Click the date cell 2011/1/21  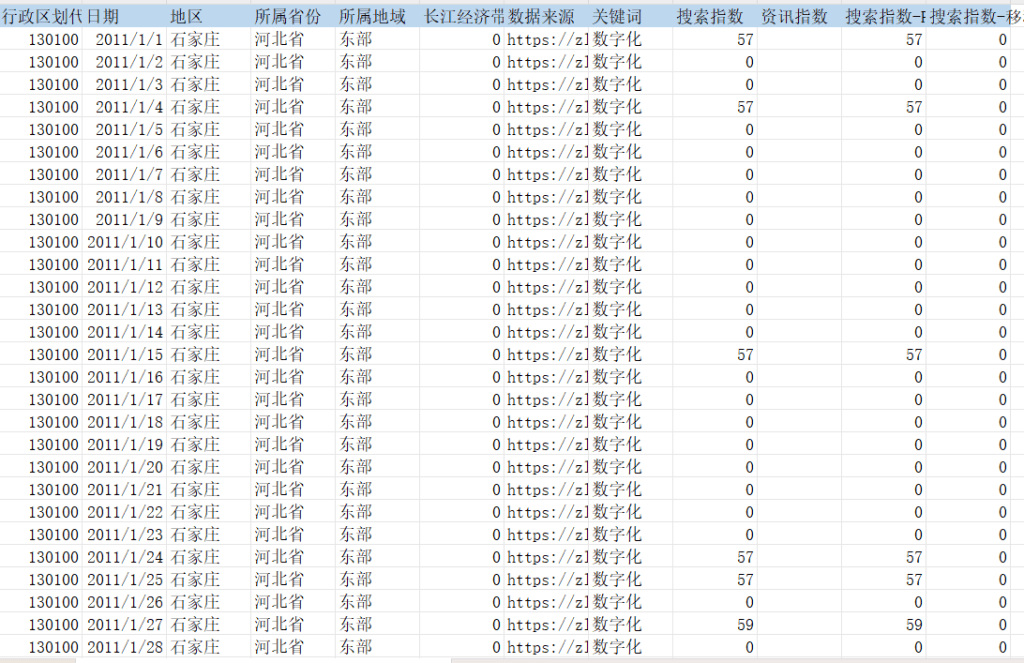tap(125, 490)
